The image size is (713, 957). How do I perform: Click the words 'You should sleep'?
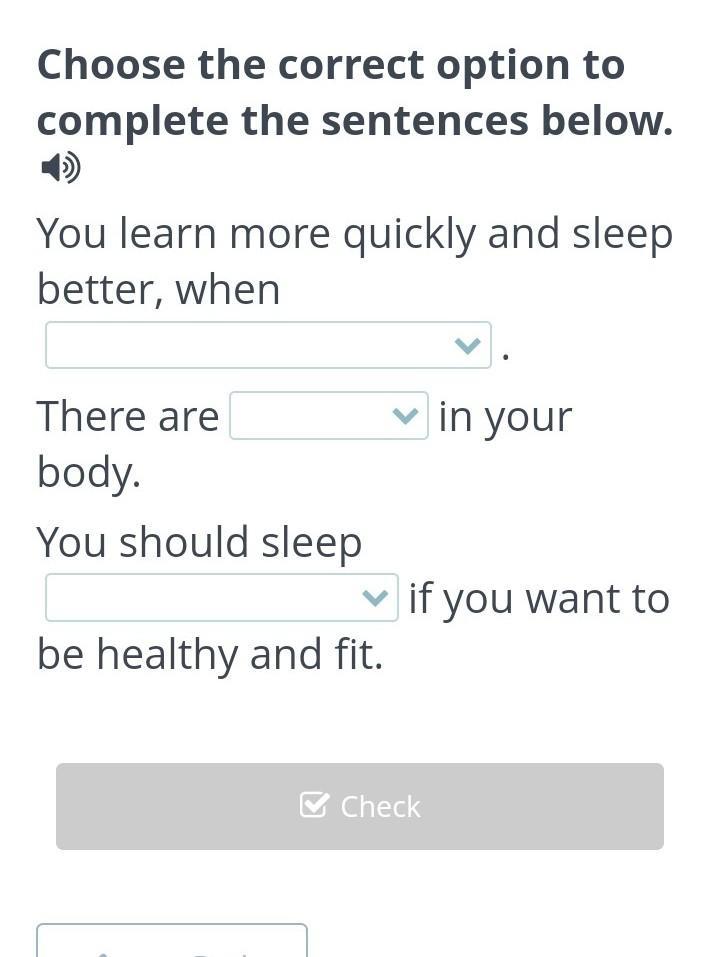[199, 542]
